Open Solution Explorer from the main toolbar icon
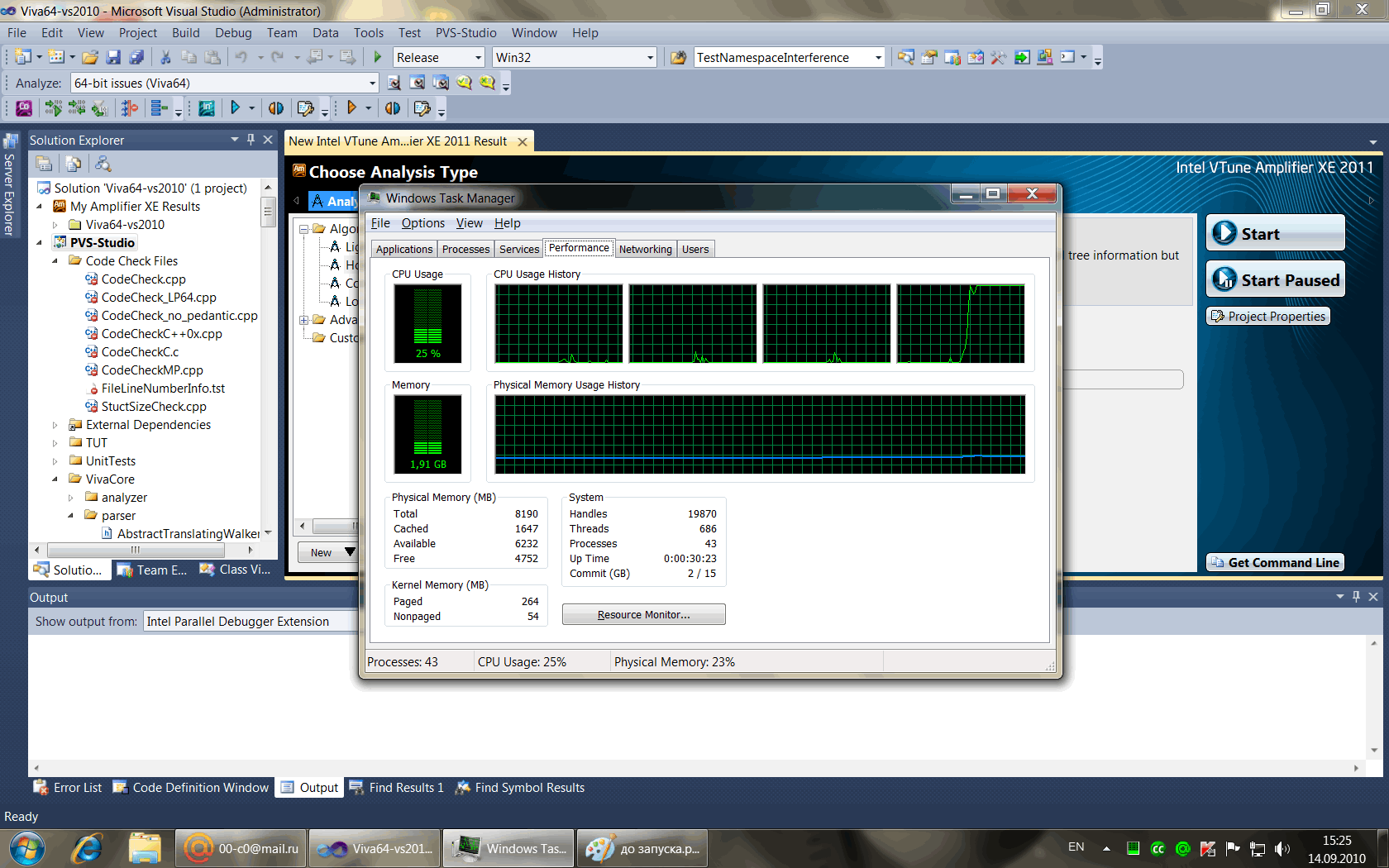1389x868 pixels. tap(906, 57)
